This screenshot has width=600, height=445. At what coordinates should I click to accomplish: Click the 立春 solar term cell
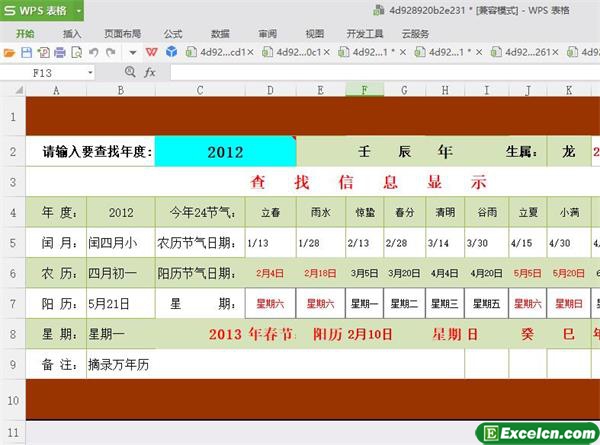271,212
